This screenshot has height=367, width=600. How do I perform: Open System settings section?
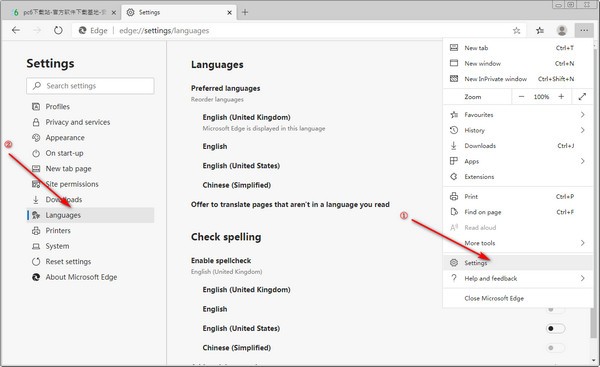[90, 246]
